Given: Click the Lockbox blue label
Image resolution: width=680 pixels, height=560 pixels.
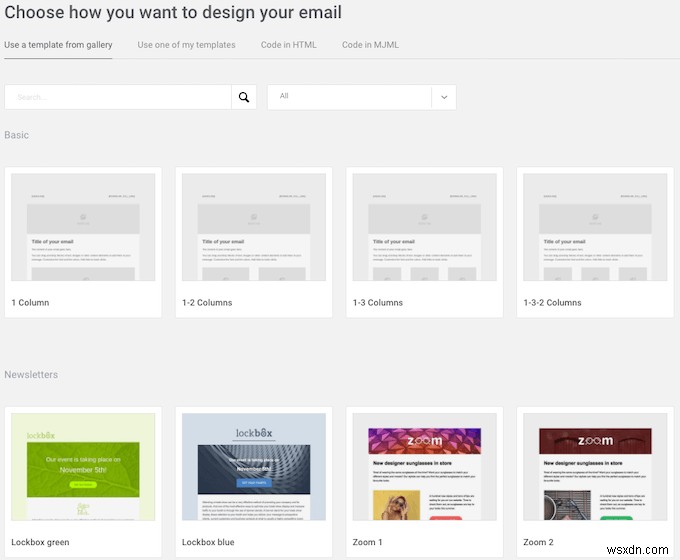Looking at the screenshot, I should [208, 542].
